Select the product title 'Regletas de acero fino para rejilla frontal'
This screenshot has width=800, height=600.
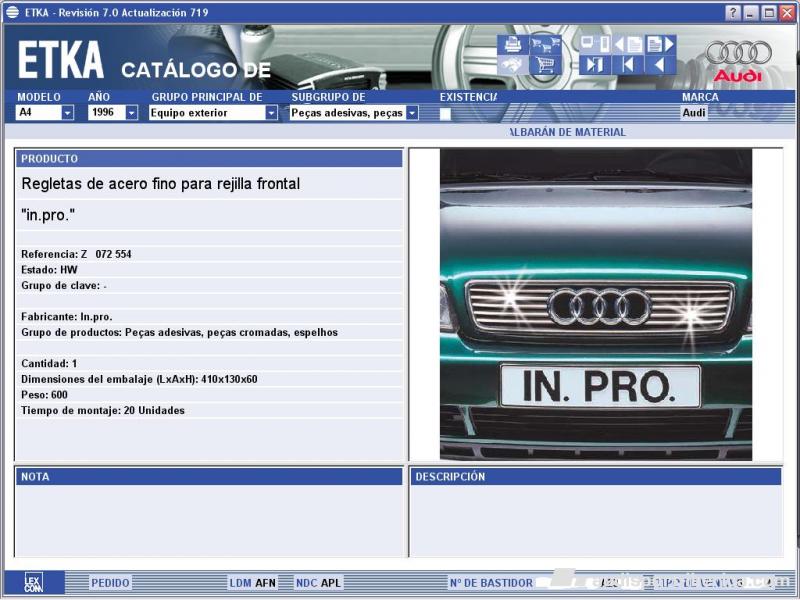point(161,184)
